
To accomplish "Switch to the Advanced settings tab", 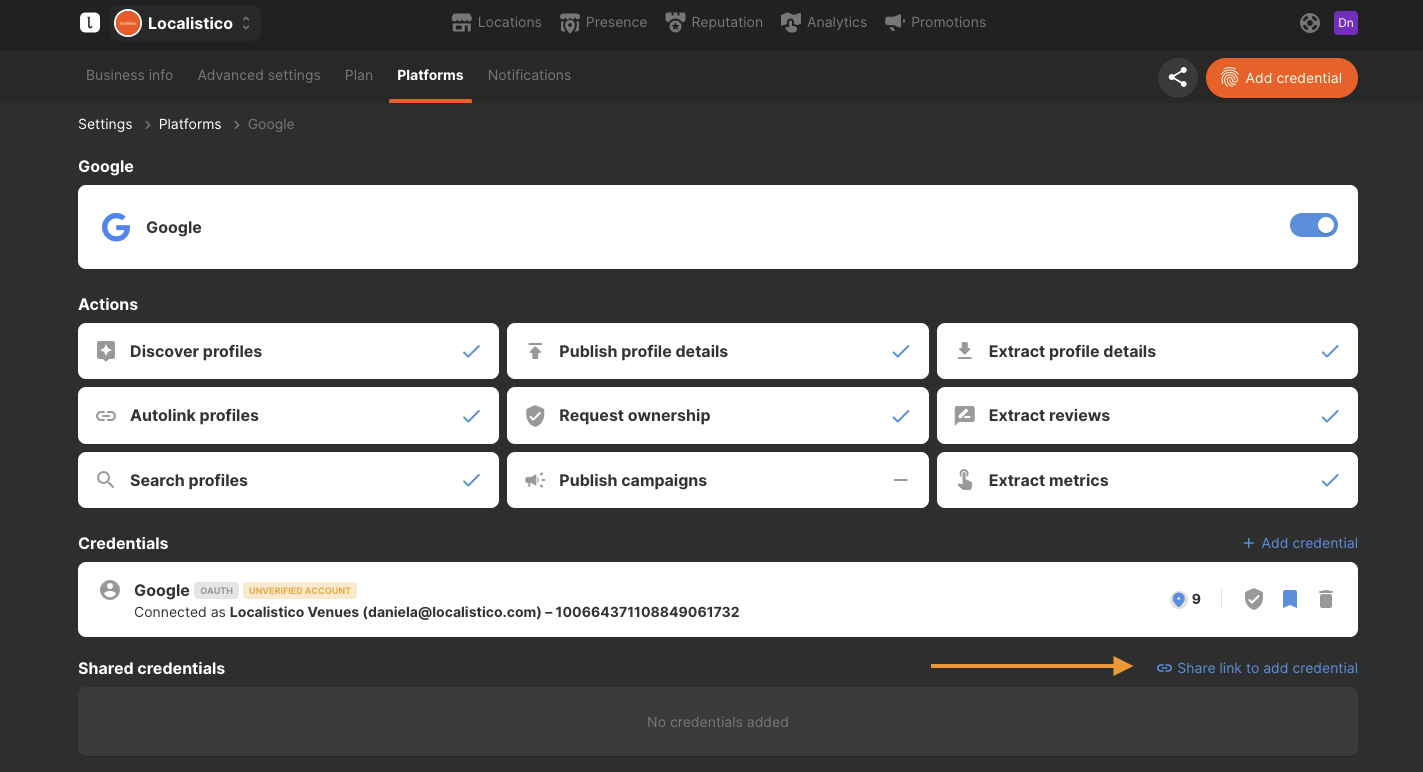I will [x=259, y=75].
